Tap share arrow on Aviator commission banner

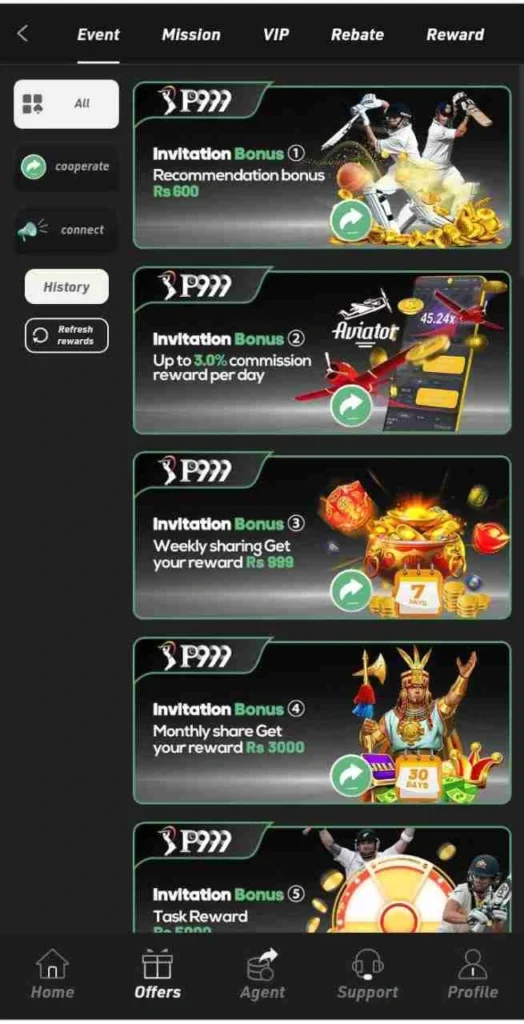[351, 407]
